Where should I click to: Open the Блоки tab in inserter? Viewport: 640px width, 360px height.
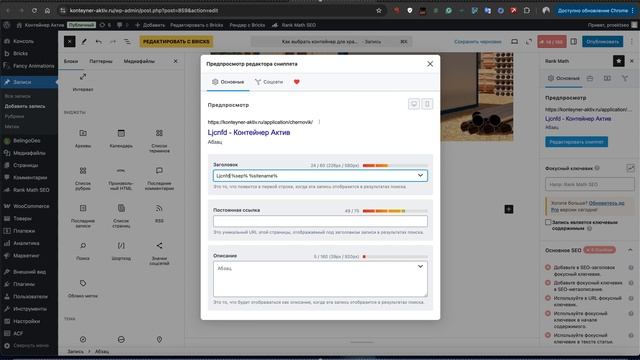click(x=71, y=61)
